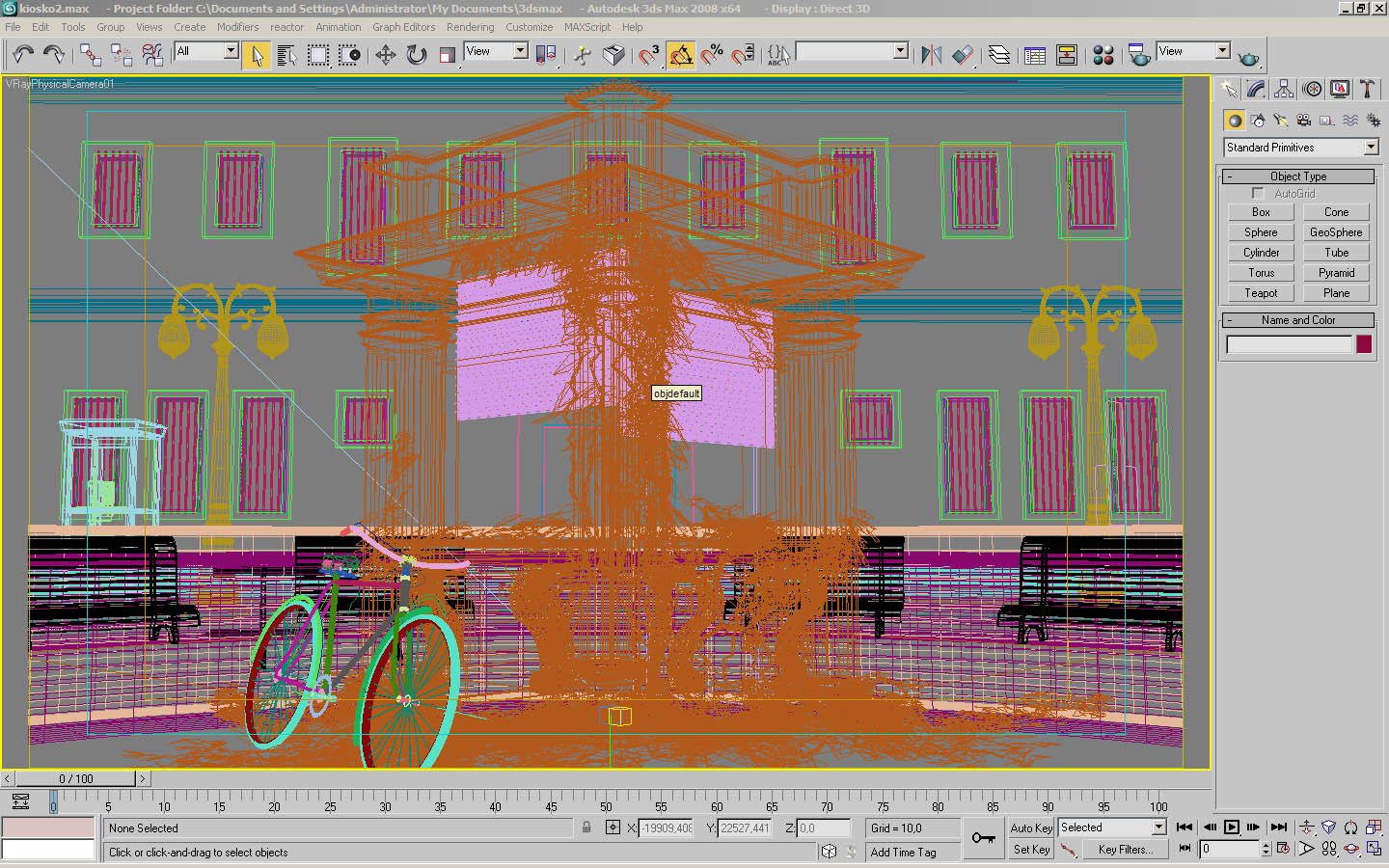Toggle Angle Snap in the toolbar
Viewport: 1389px width, 868px height.
680,55
